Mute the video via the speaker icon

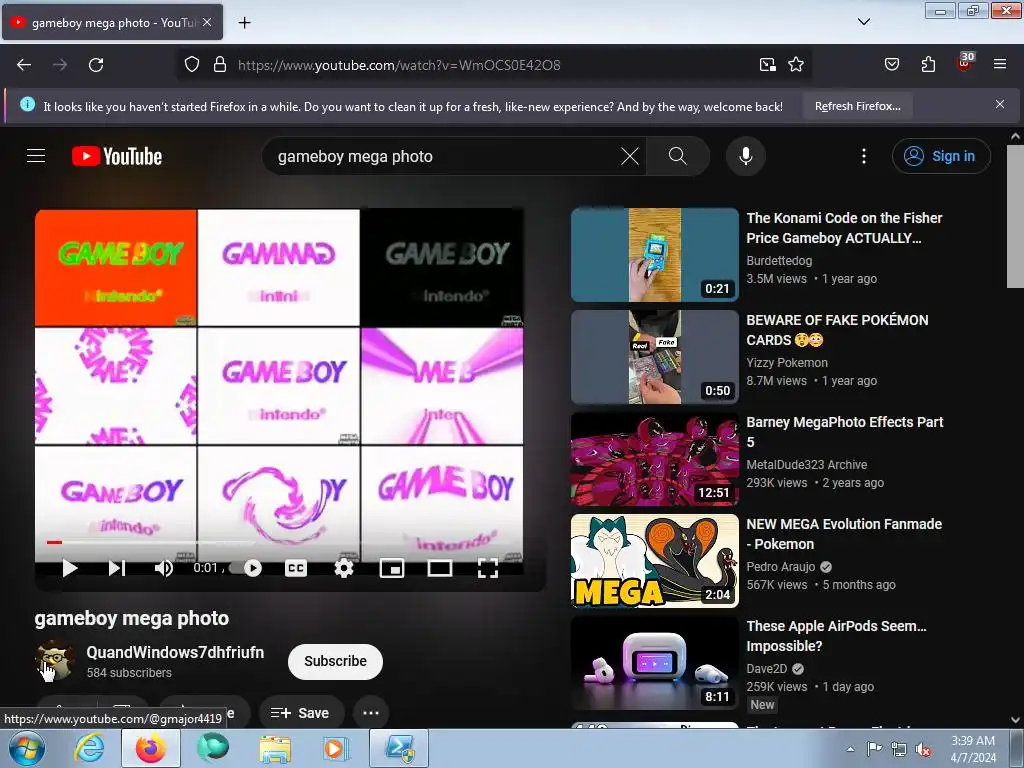pos(164,568)
